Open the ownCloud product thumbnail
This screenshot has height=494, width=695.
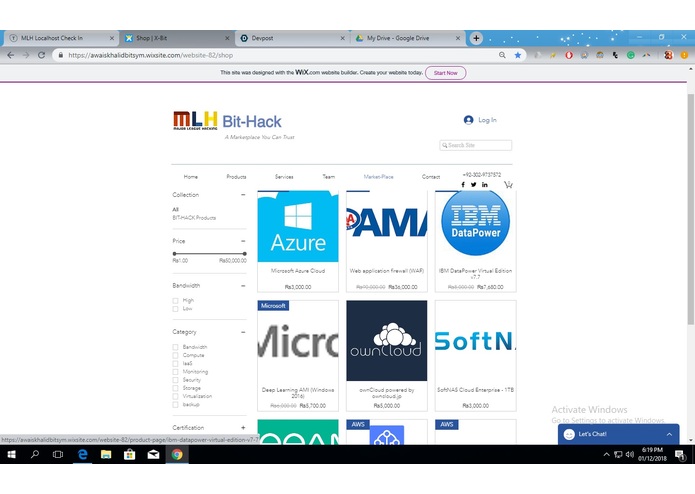click(387, 341)
